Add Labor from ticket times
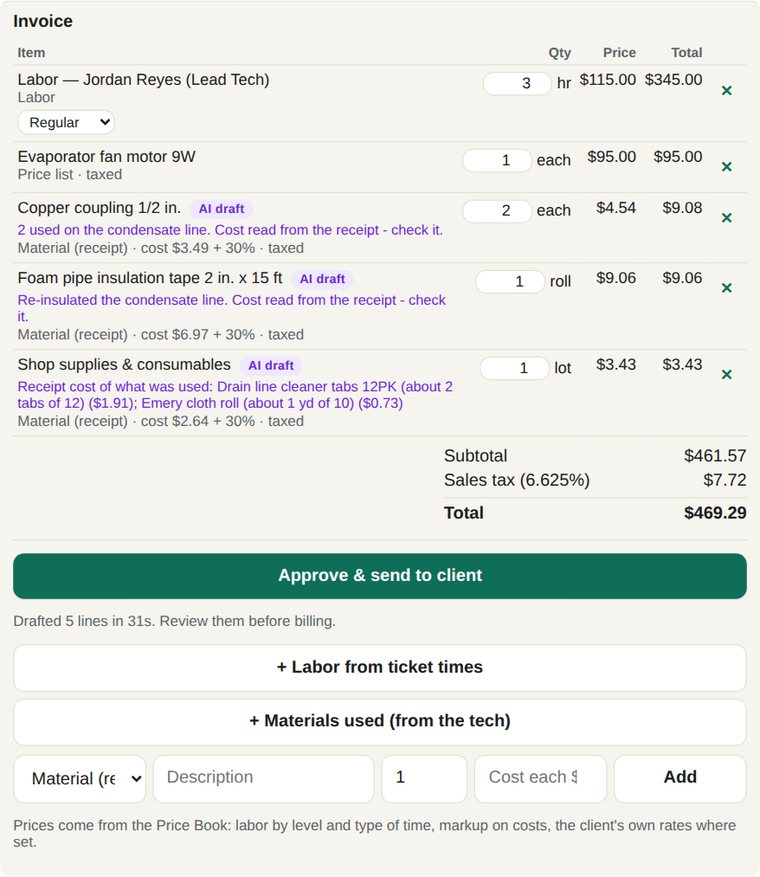Screen dimensions: 760x877 tap(380, 667)
